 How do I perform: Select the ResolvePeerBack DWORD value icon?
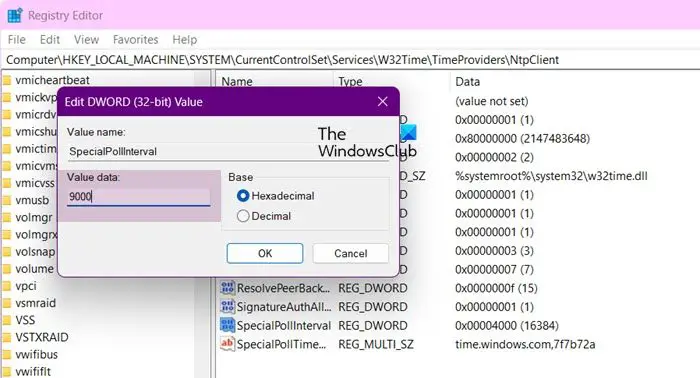pyautogui.click(x=227, y=288)
